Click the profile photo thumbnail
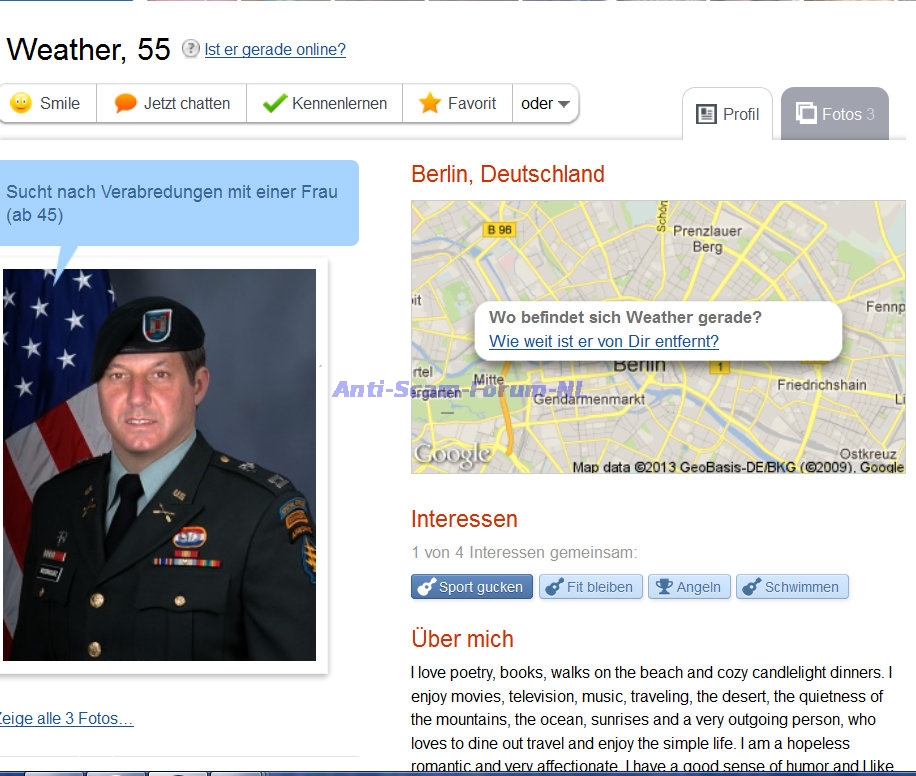Screen dimensions: 916x776 point(159,465)
